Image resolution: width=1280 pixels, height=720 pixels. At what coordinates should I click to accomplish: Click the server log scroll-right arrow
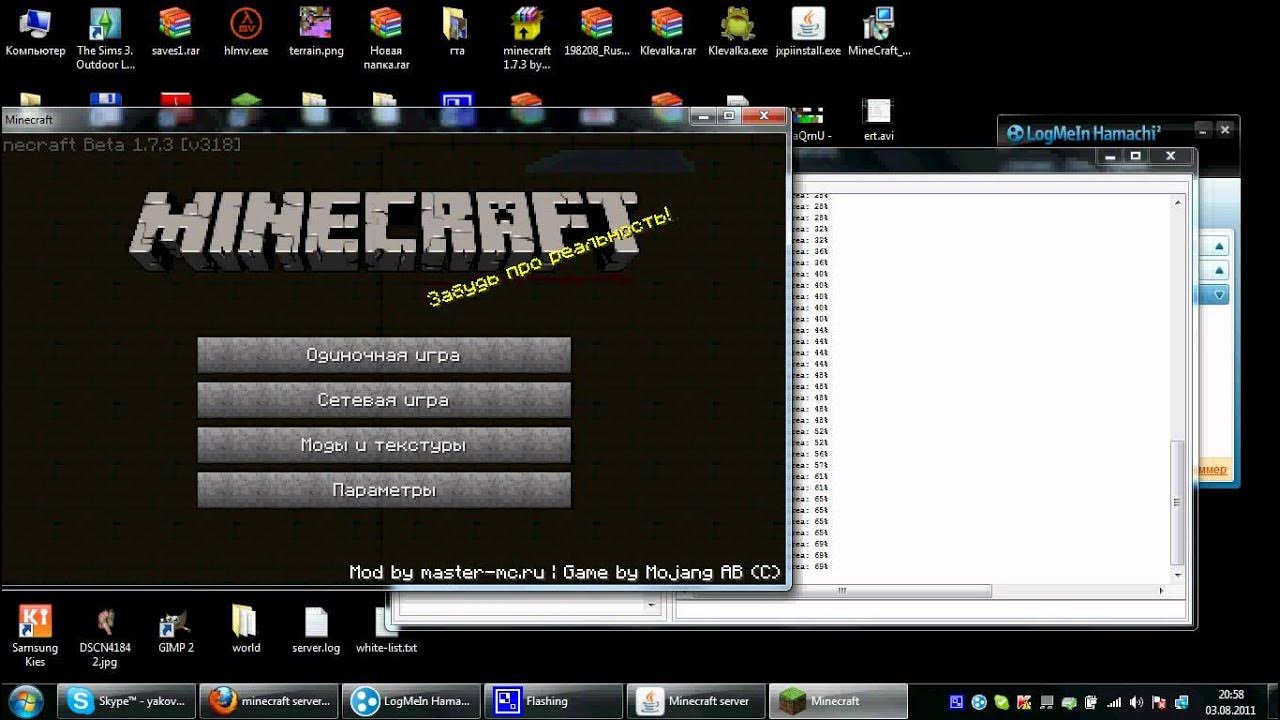1162,592
